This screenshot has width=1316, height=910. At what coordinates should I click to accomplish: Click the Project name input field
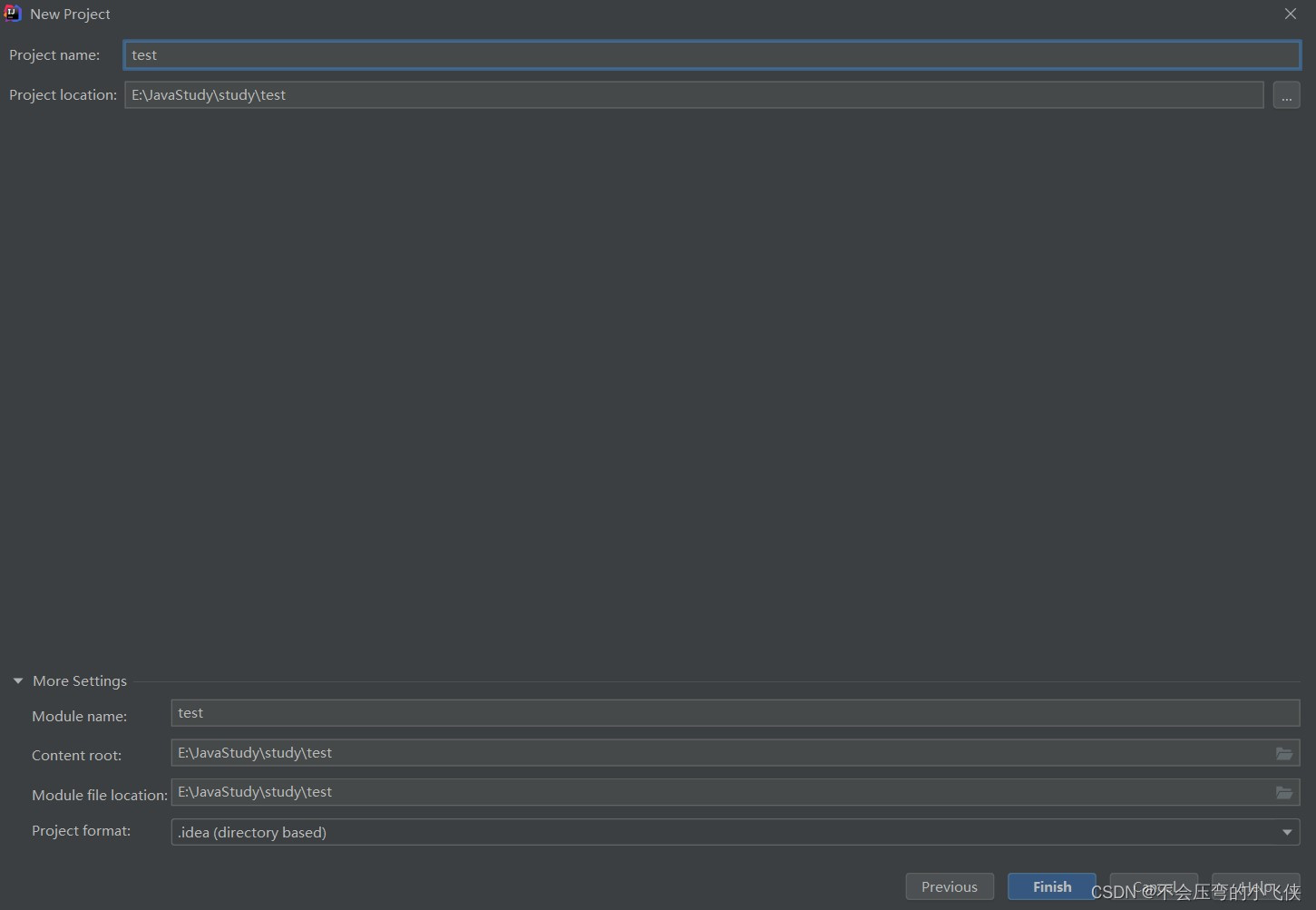point(712,55)
